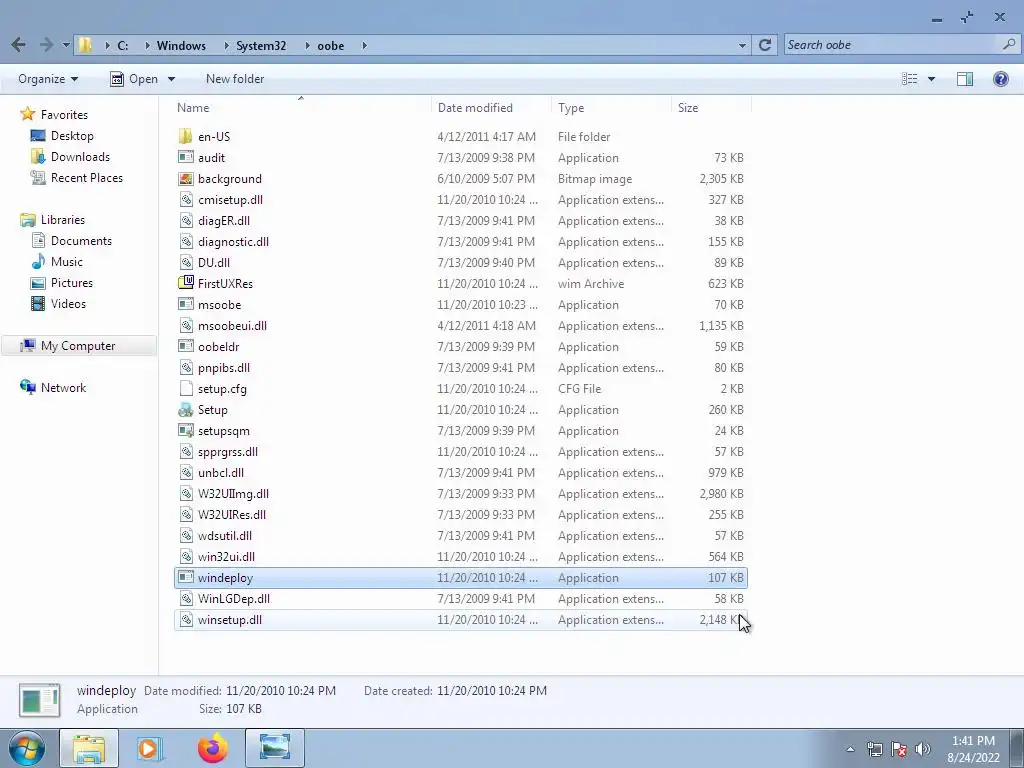1024x768 pixels.
Task: Go back using the Back arrow button
Action: (18, 45)
